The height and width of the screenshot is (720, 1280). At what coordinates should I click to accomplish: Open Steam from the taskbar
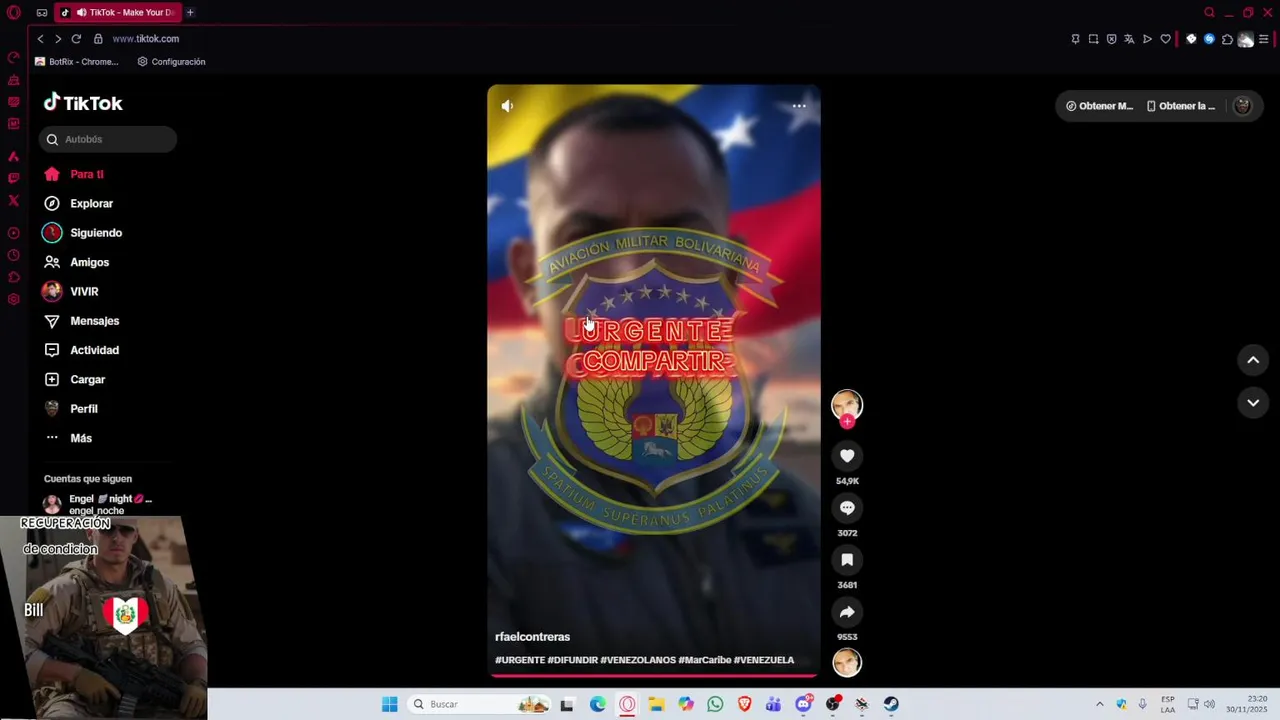click(x=891, y=704)
